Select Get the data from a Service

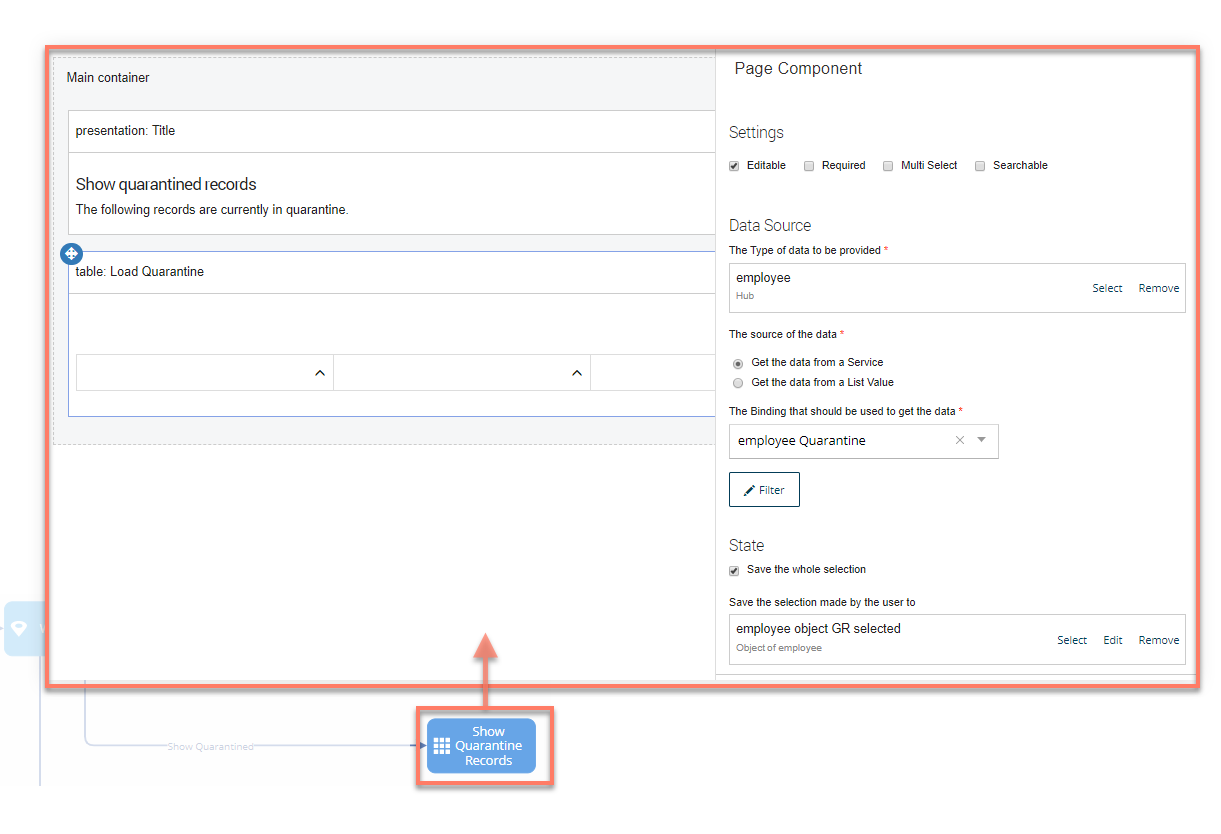[738, 363]
